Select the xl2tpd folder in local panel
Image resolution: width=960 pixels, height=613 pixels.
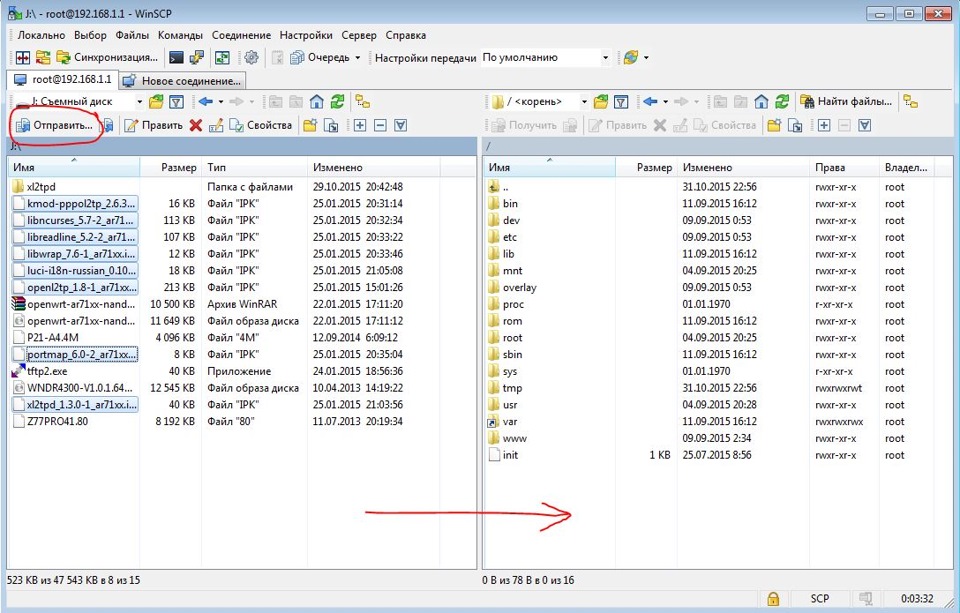pos(41,187)
